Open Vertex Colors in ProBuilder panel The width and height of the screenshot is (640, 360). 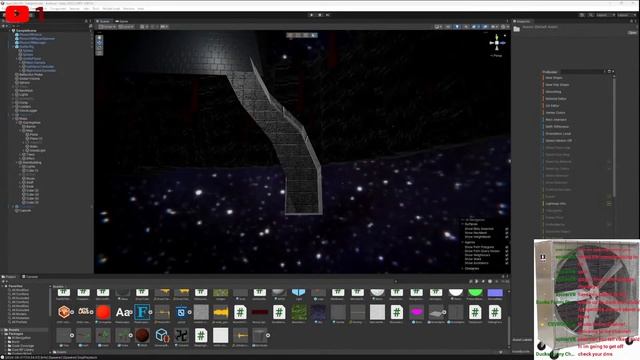[556, 112]
